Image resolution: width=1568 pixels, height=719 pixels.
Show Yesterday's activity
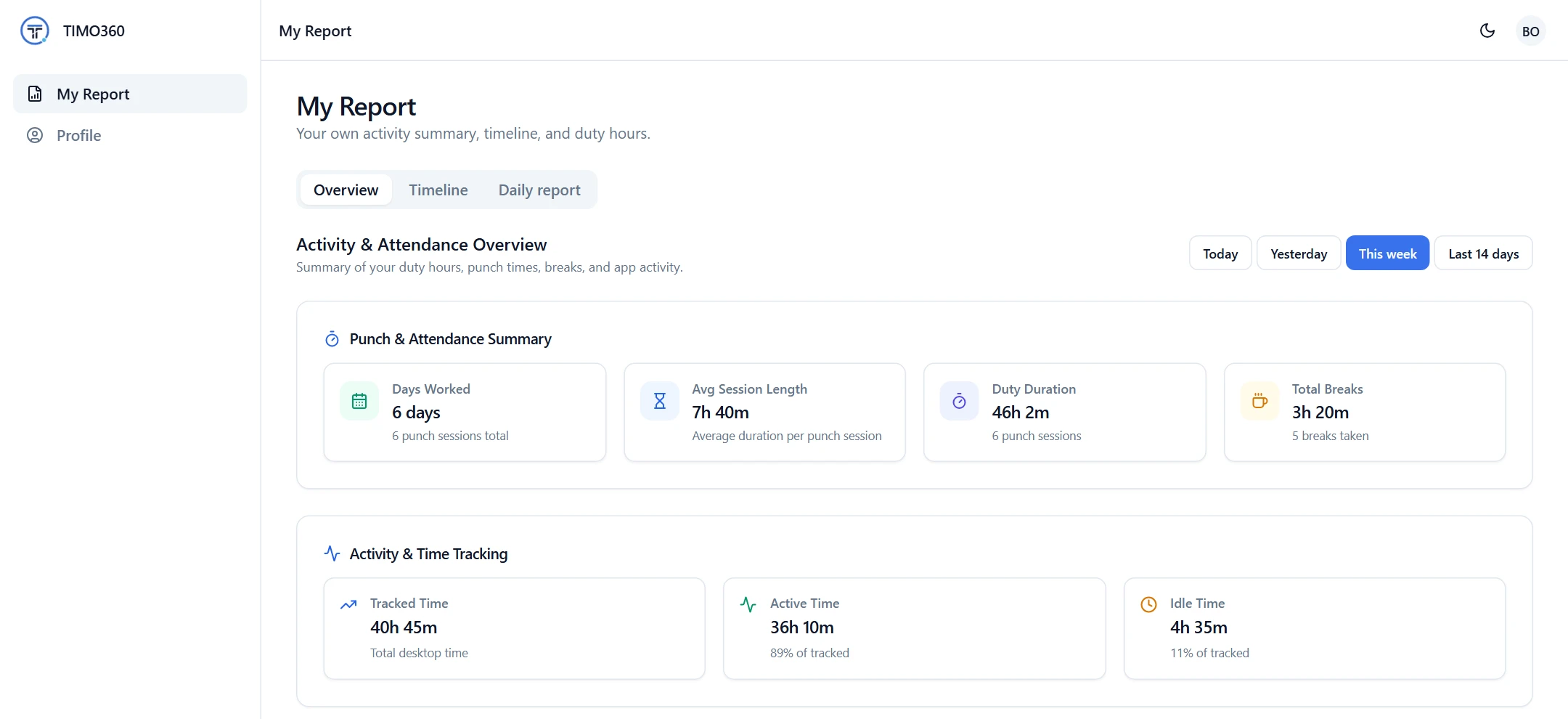pos(1299,253)
